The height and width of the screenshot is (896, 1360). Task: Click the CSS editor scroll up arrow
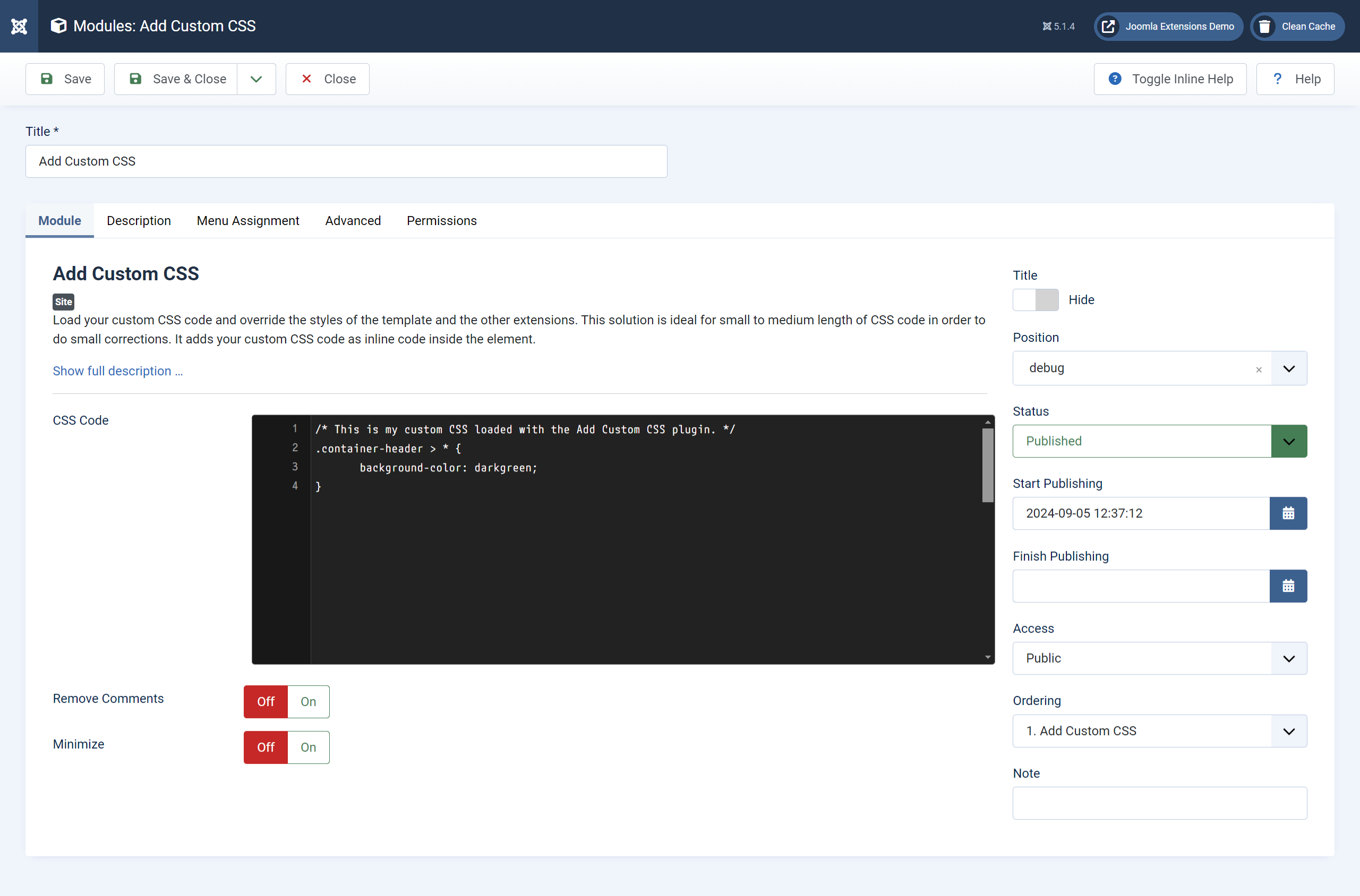(988, 421)
